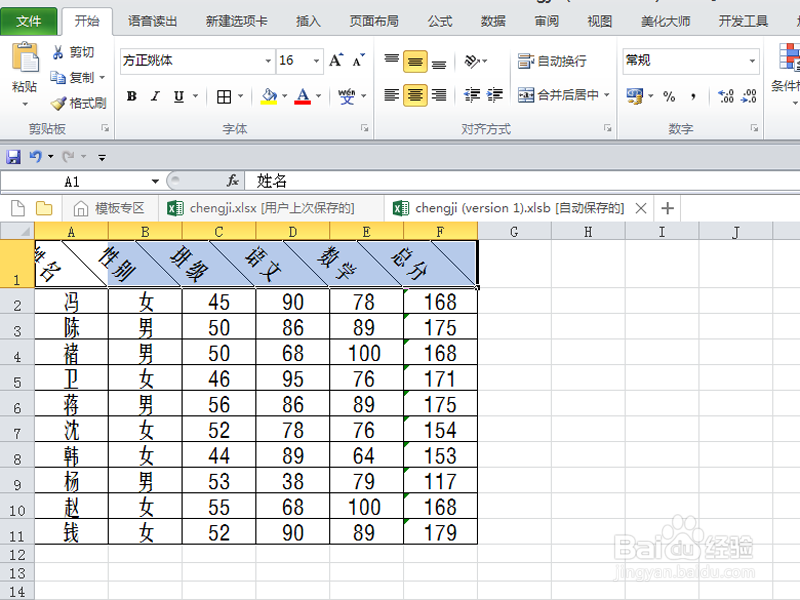Screen dimensions: 800x600
Task: Click the Undo arrow
Action: click(x=35, y=156)
